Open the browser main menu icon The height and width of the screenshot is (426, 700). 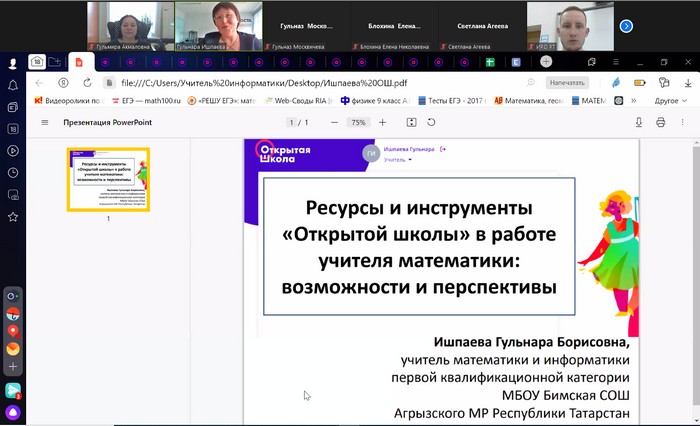pyautogui.click(x=616, y=62)
